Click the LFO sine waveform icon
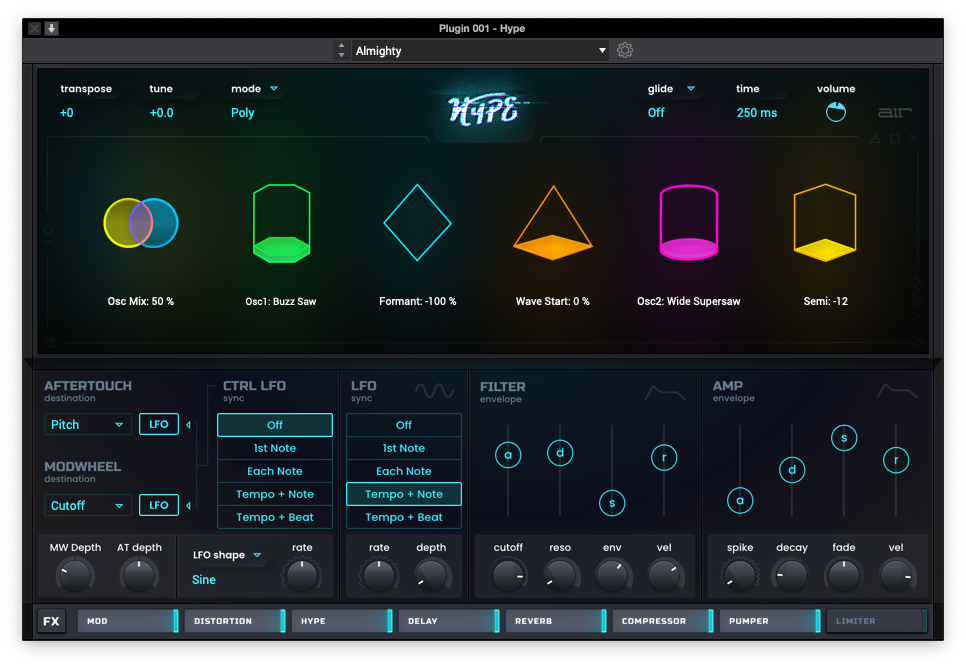The image size is (966, 667). (434, 390)
